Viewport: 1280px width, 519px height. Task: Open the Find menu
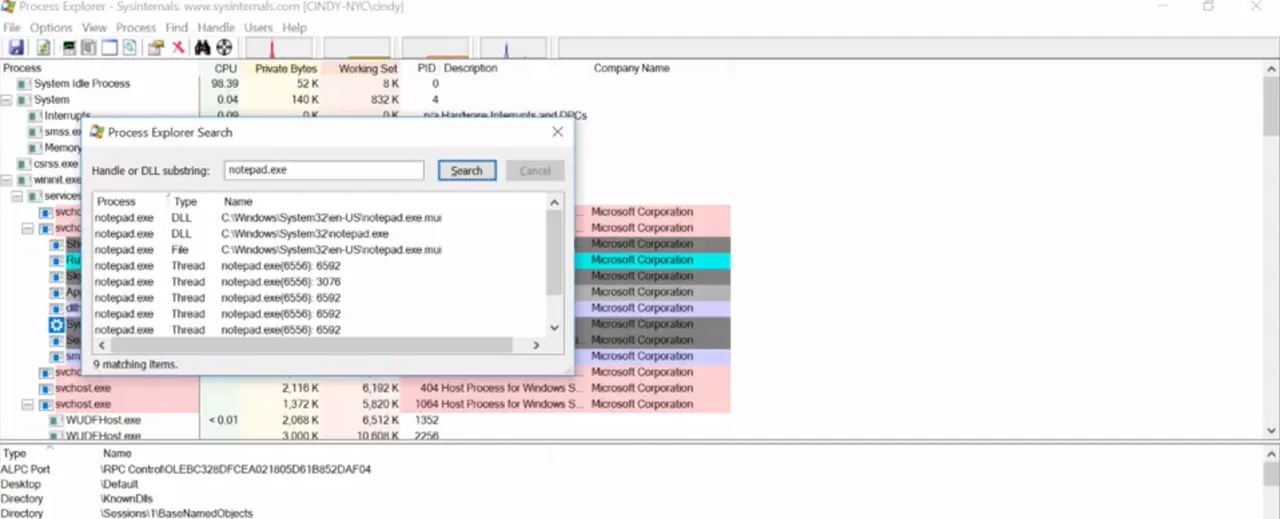click(x=177, y=28)
